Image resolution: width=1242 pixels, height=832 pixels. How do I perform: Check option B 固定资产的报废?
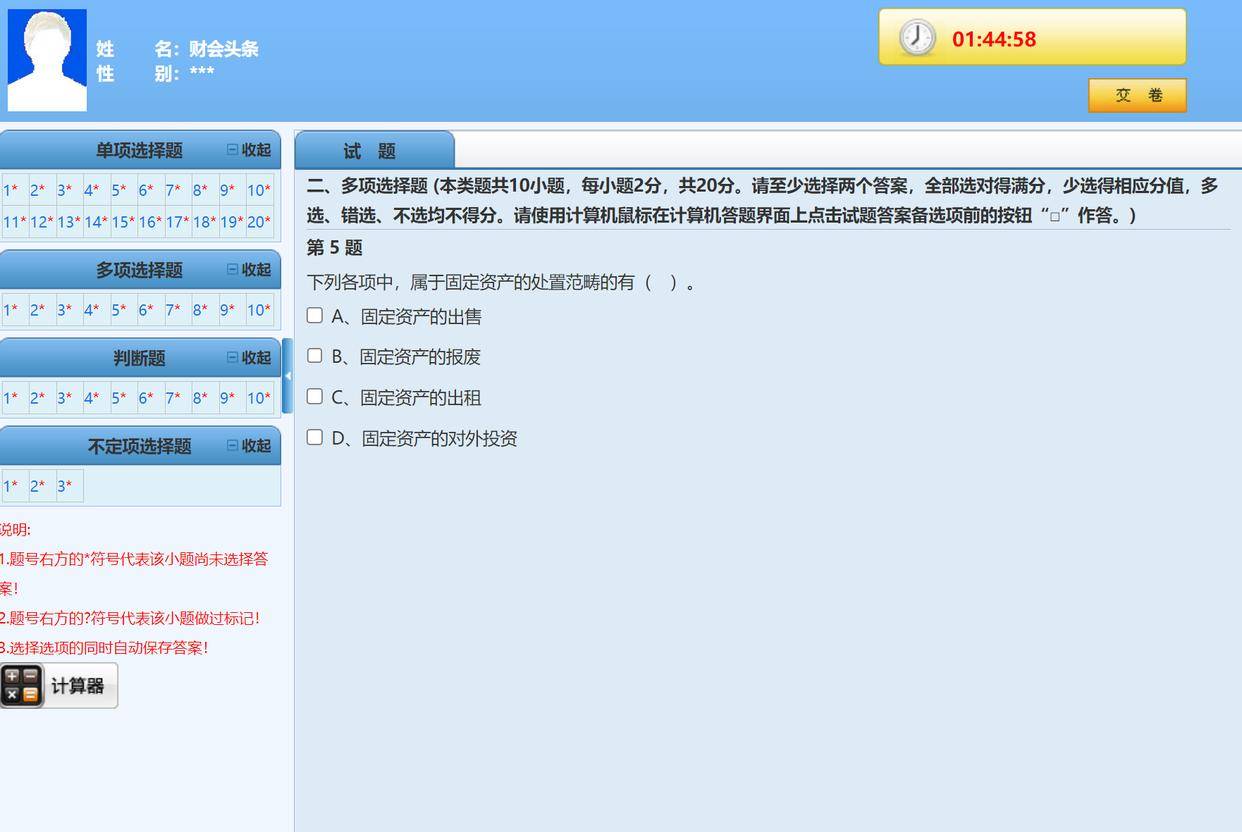click(x=315, y=356)
